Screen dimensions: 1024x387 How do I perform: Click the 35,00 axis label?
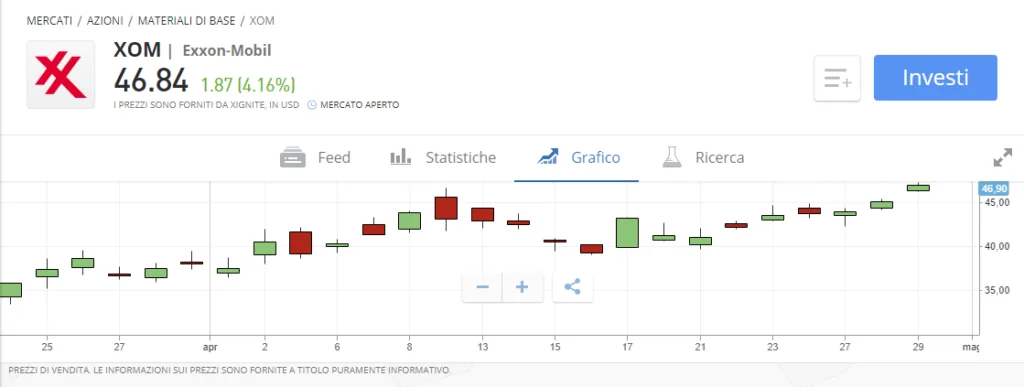996,290
